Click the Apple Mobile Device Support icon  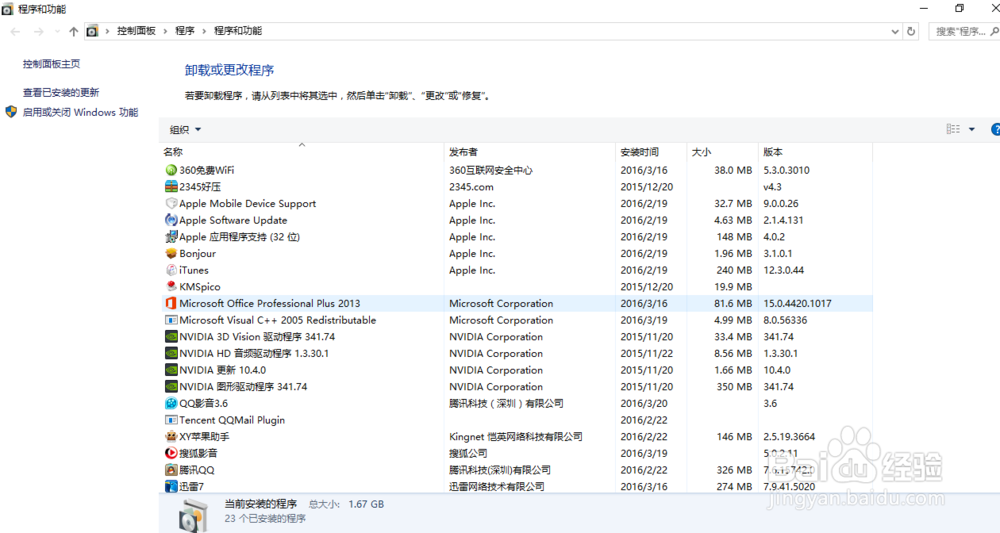tap(171, 203)
